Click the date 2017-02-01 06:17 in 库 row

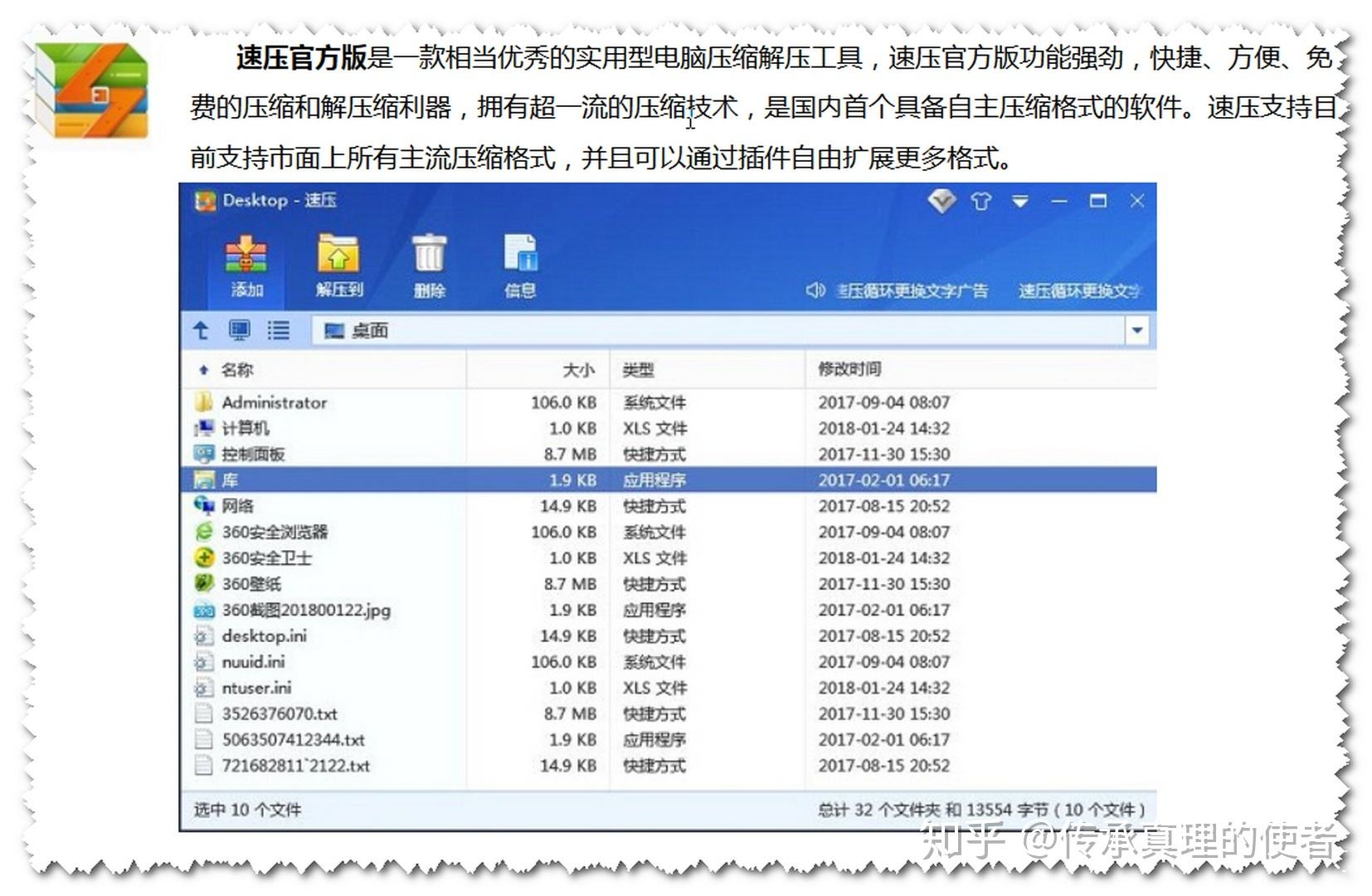884,480
